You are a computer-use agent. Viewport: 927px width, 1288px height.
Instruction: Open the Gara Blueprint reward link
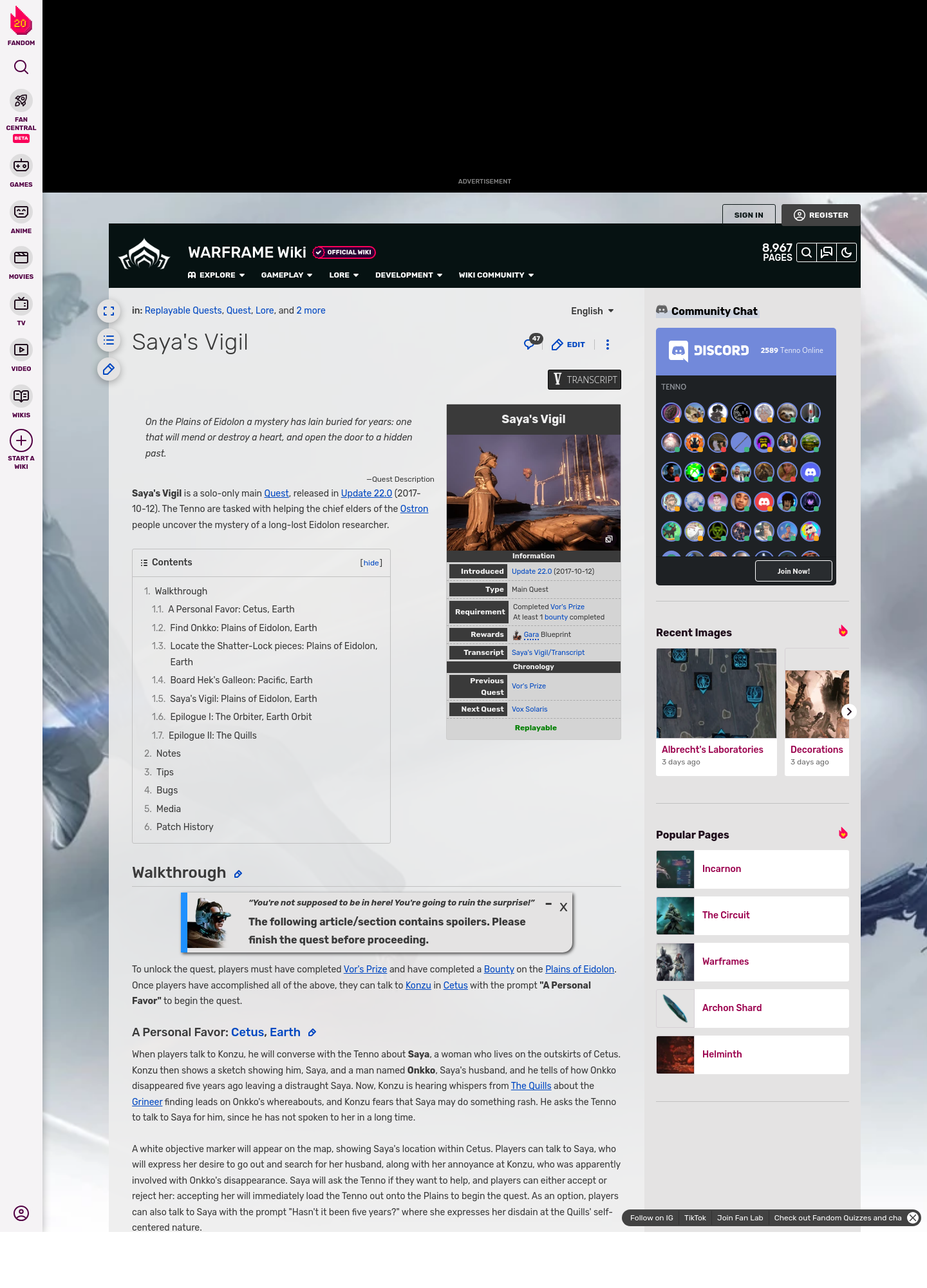pyautogui.click(x=531, y=635)
